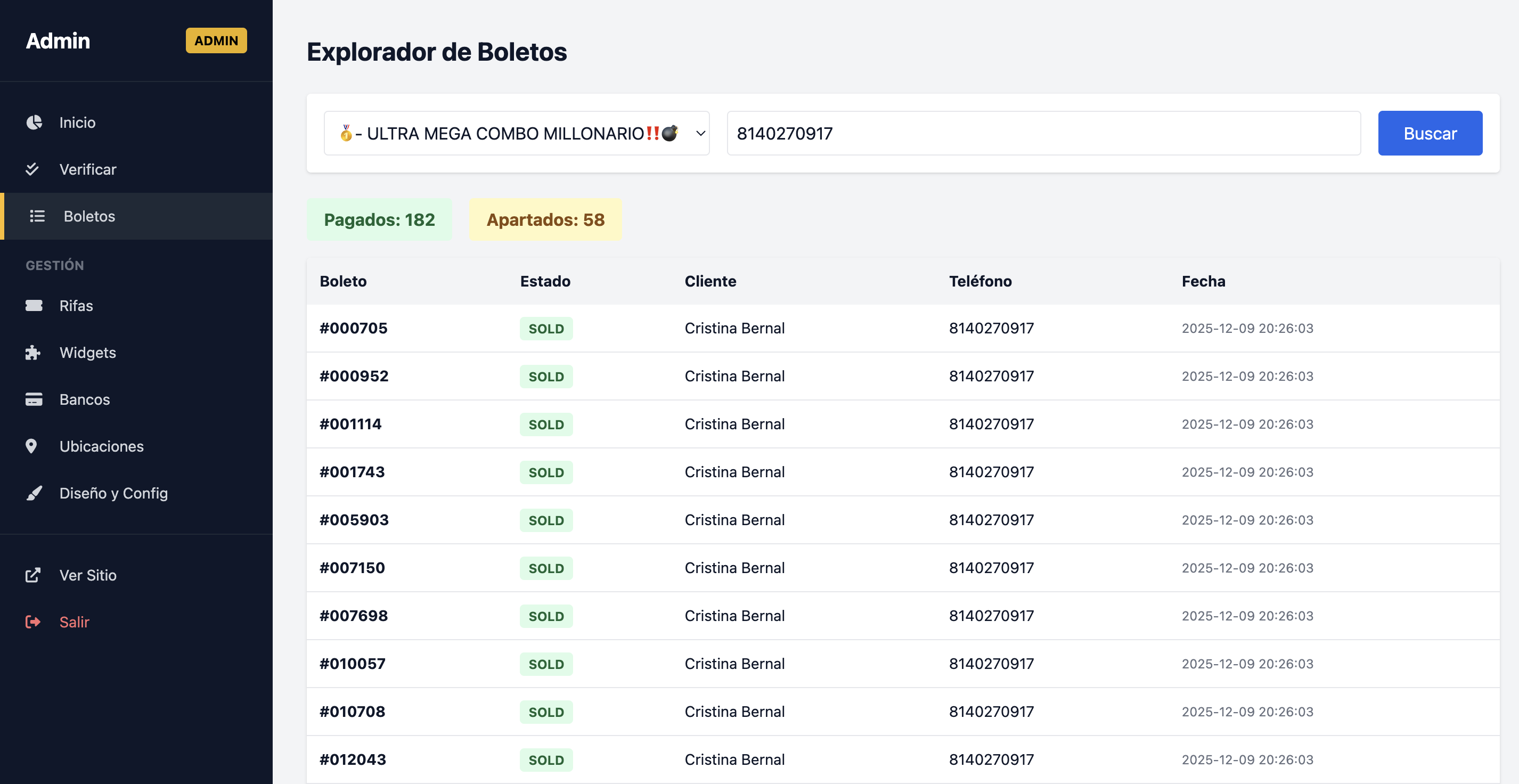Click the Boletos list icon

[x=37, y=216]
